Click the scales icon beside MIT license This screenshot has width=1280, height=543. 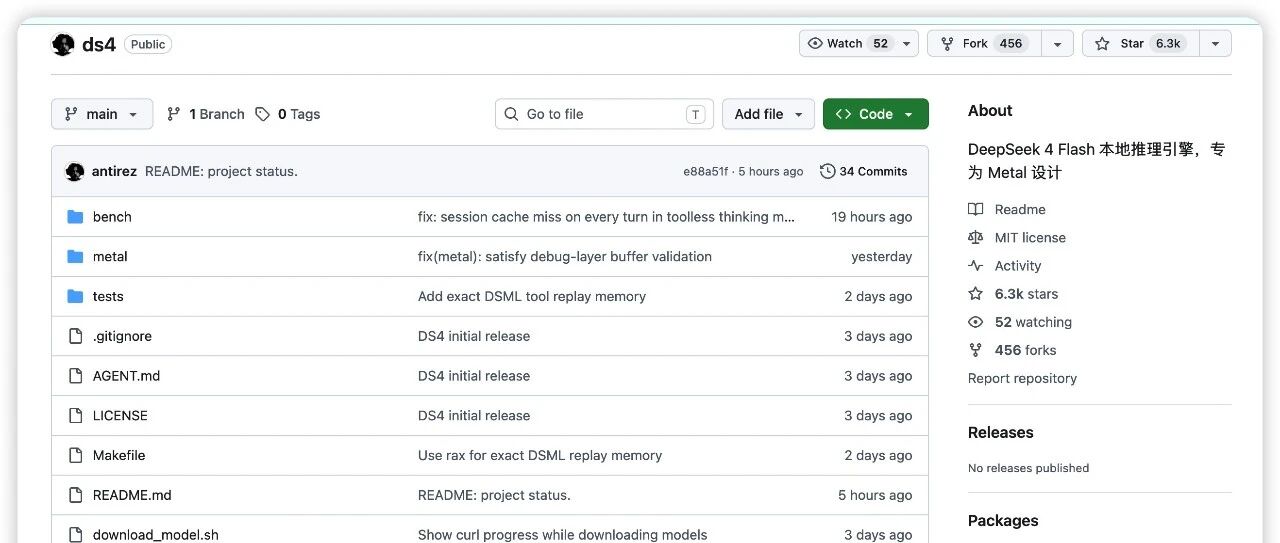(x=976, y=237)
